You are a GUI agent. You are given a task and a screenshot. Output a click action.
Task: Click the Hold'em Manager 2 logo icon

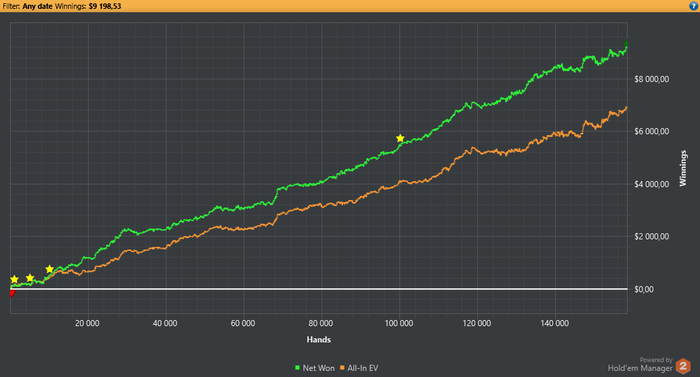[x=683, y=366]
